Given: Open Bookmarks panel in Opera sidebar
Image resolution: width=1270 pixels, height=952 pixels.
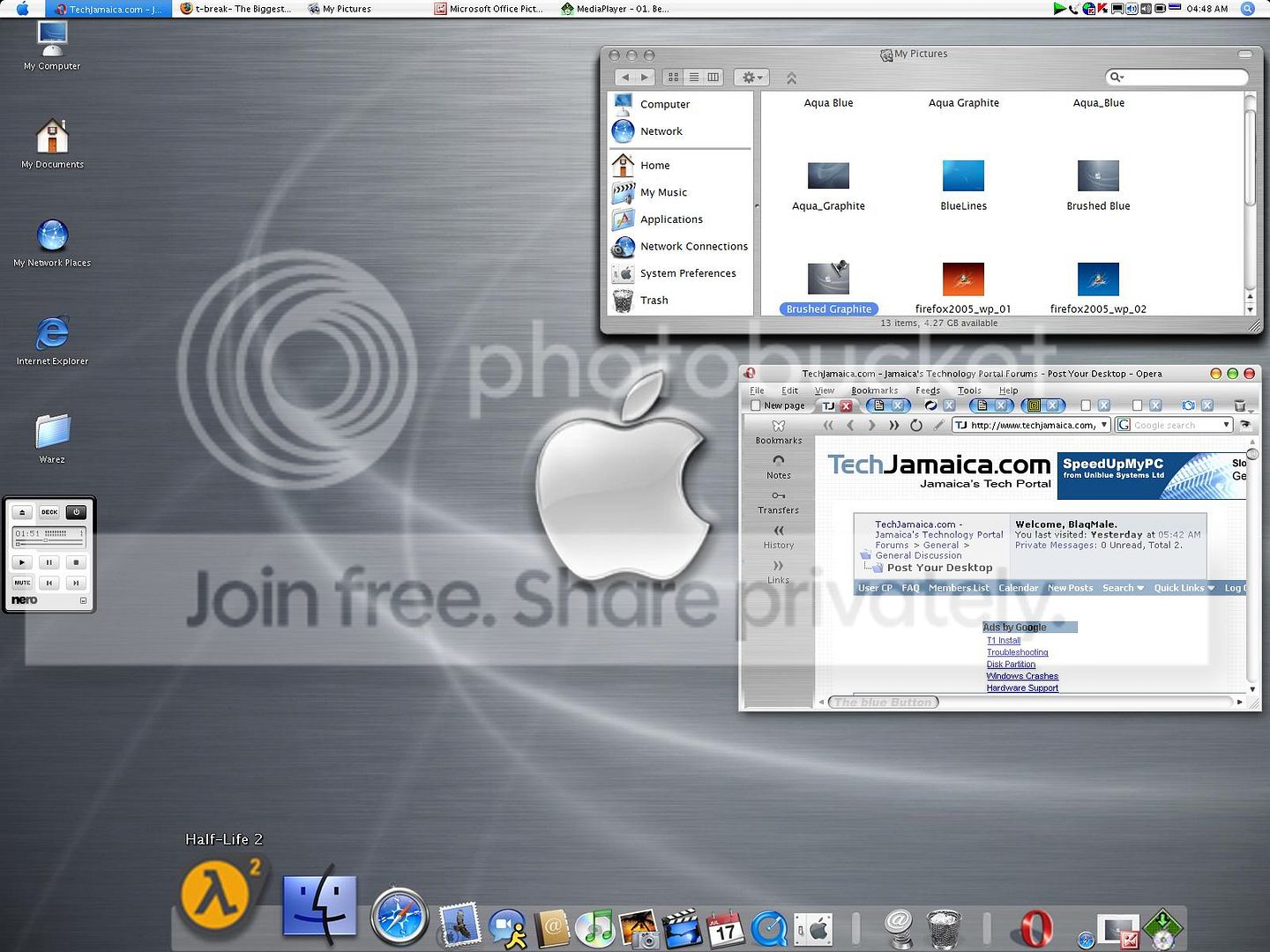Looking at the screenshot, I should [779, 432].
